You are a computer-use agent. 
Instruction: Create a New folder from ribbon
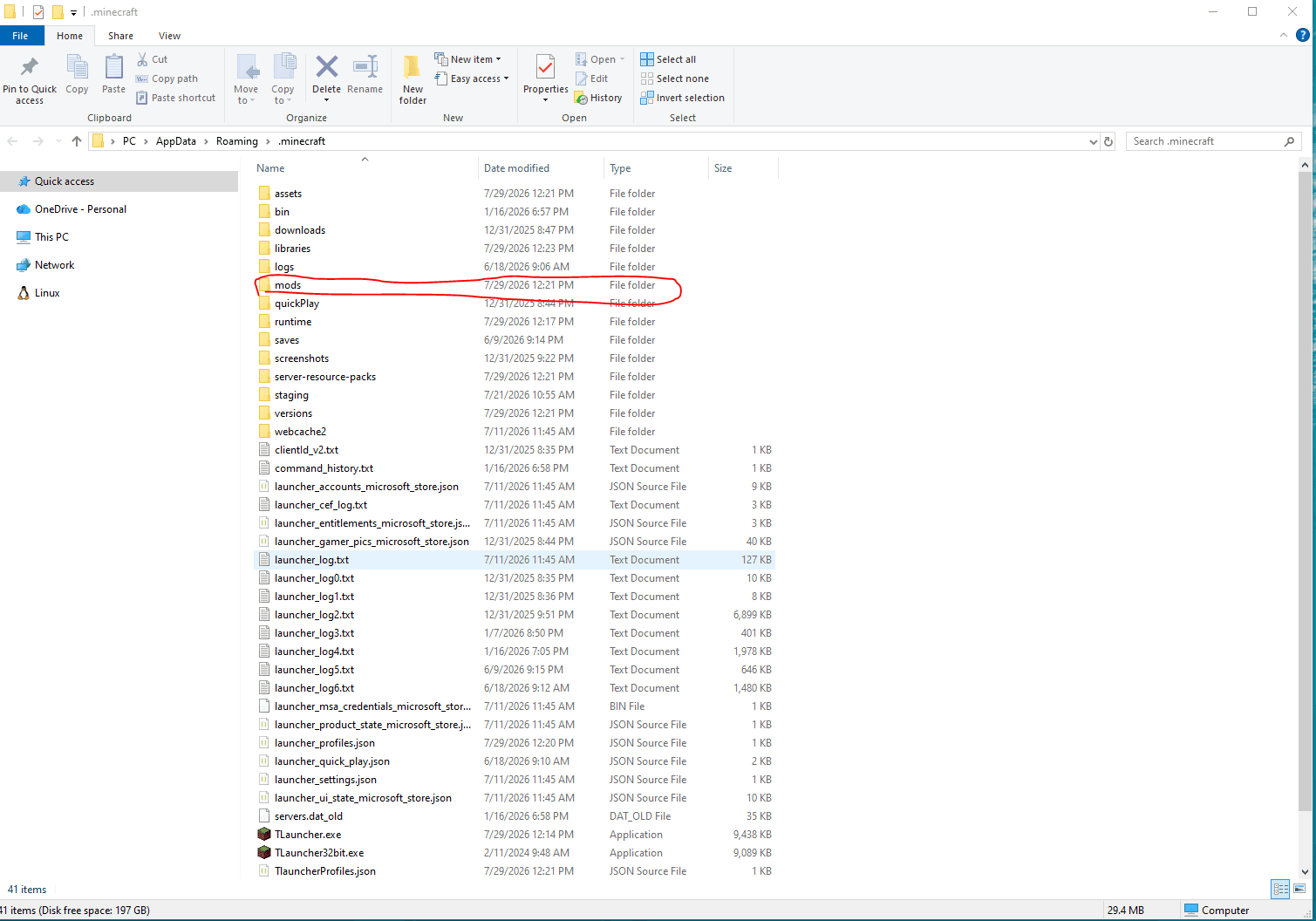pos(413,79)
